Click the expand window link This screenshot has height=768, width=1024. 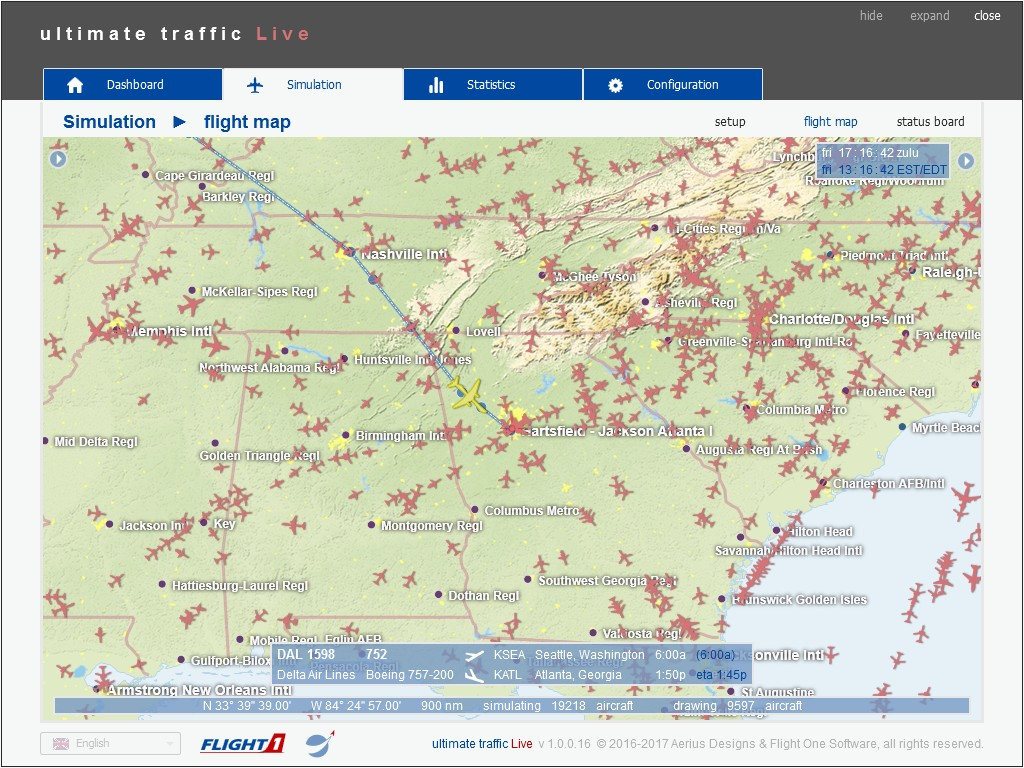click(929, 16)
